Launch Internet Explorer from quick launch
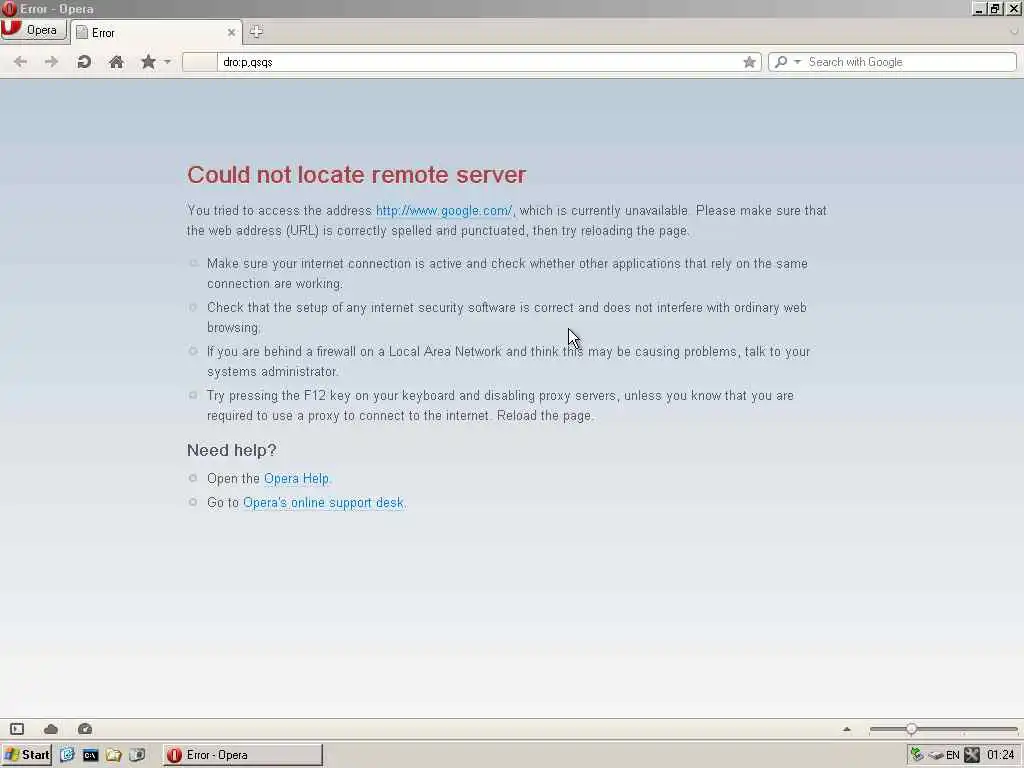This screenshot has height=768, width=1024. tap(67, 755)
